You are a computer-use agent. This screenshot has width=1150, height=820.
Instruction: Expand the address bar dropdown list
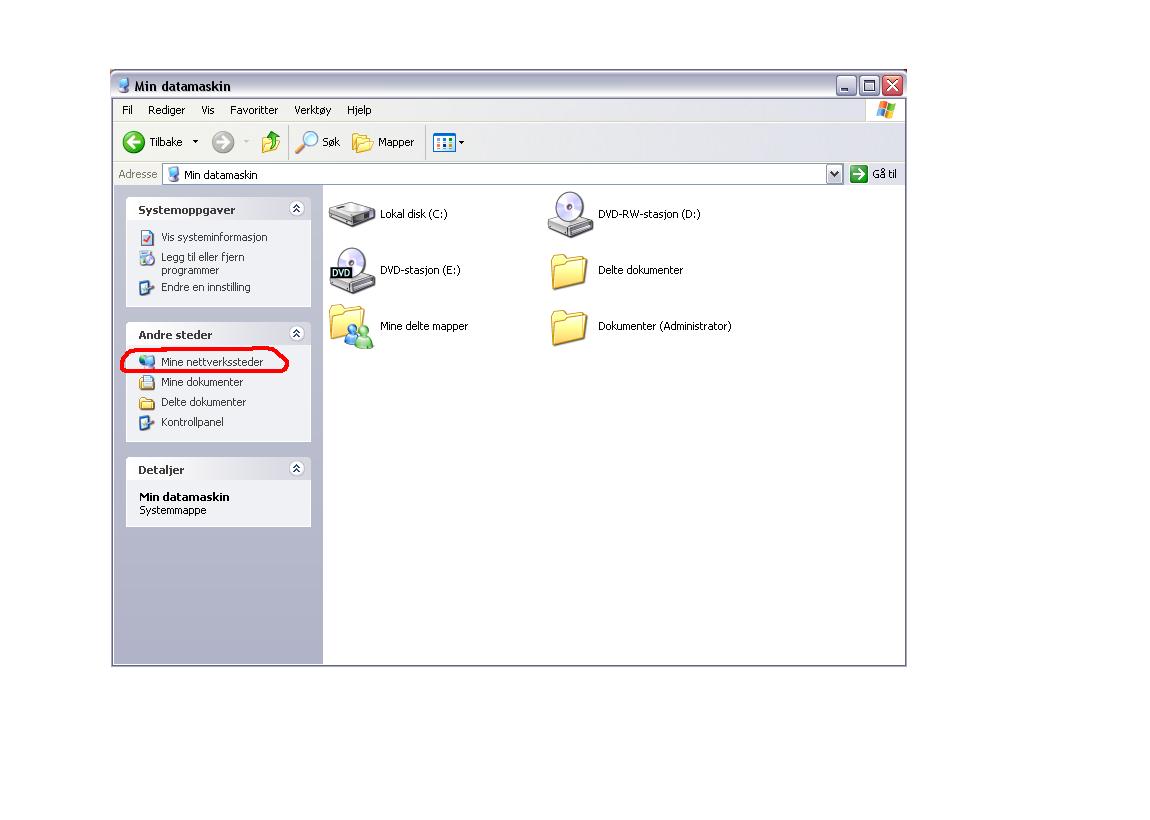[x=835, y=175]
